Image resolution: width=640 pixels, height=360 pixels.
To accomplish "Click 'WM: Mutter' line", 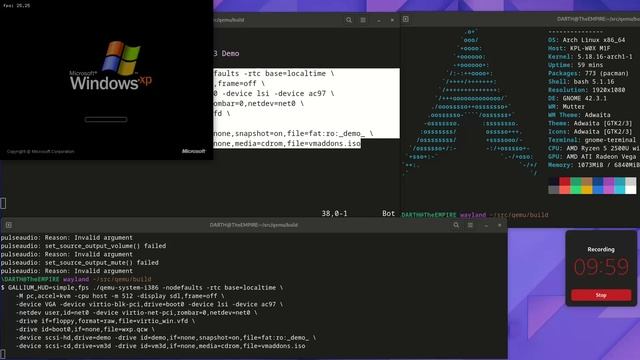I will pyautogui.click(x=566, y=107).
